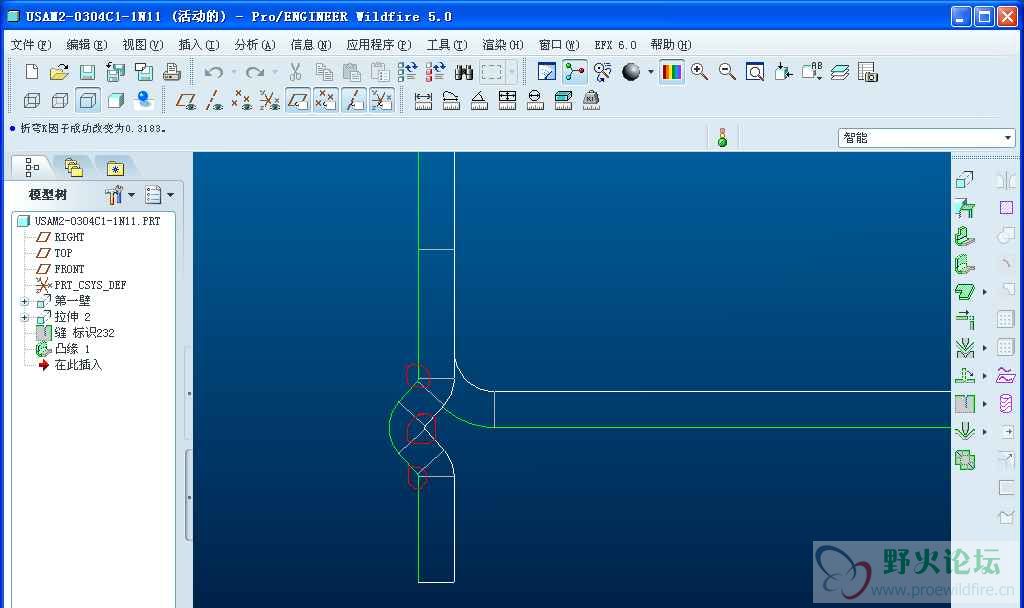Image resolution: width=1024 pixels, height=608 pixels.
Task: Toggle enhanced realism color icon
Action: pos(671,71)
